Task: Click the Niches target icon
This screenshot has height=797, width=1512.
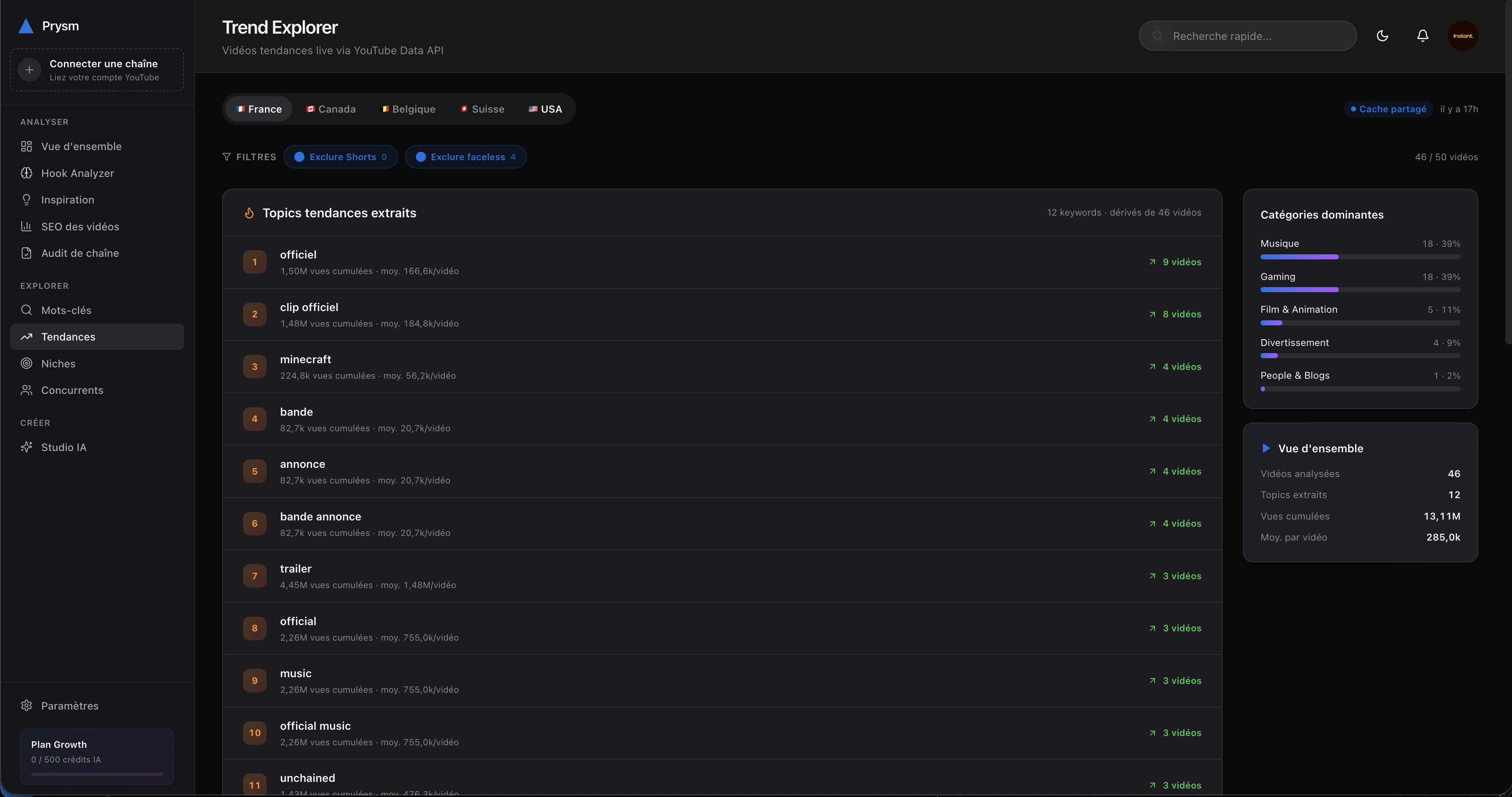Action: [x=26, y=363]
